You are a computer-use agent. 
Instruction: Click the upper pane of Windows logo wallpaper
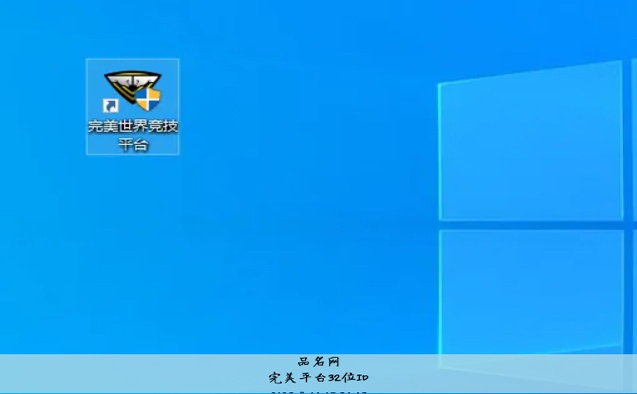click(531, 141)
